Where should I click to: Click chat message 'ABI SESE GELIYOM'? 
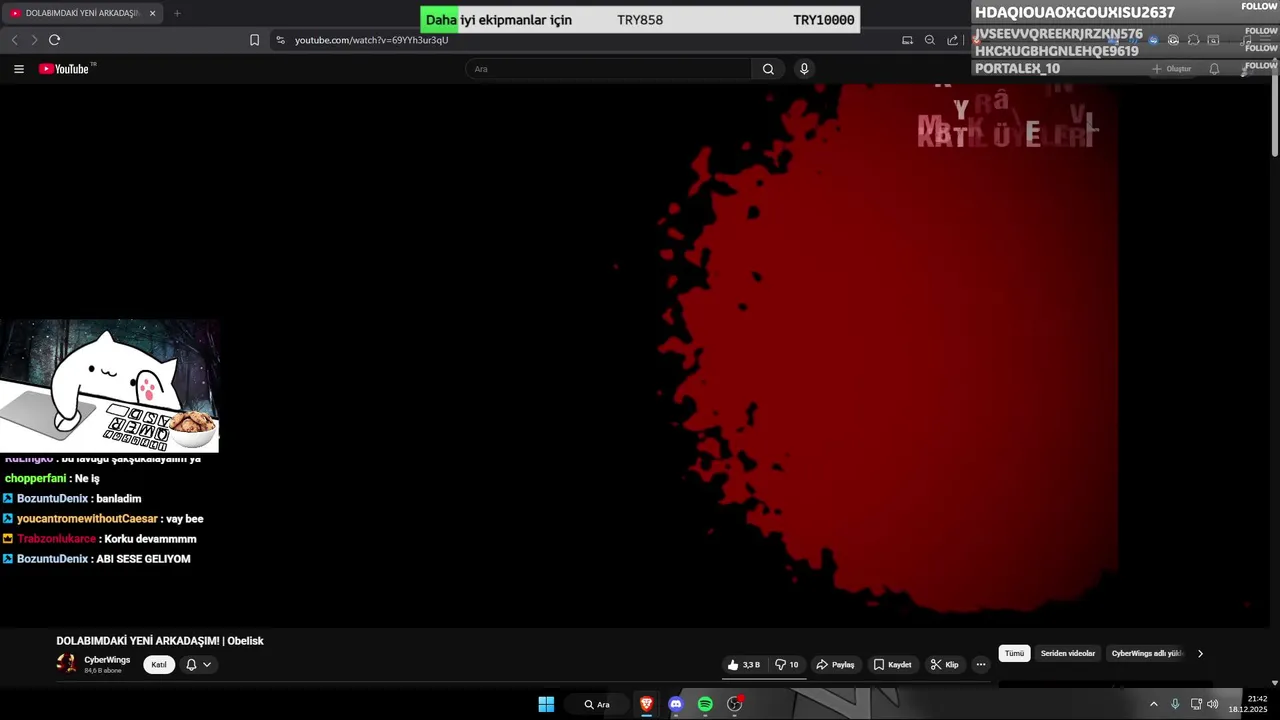click(143, 559)
